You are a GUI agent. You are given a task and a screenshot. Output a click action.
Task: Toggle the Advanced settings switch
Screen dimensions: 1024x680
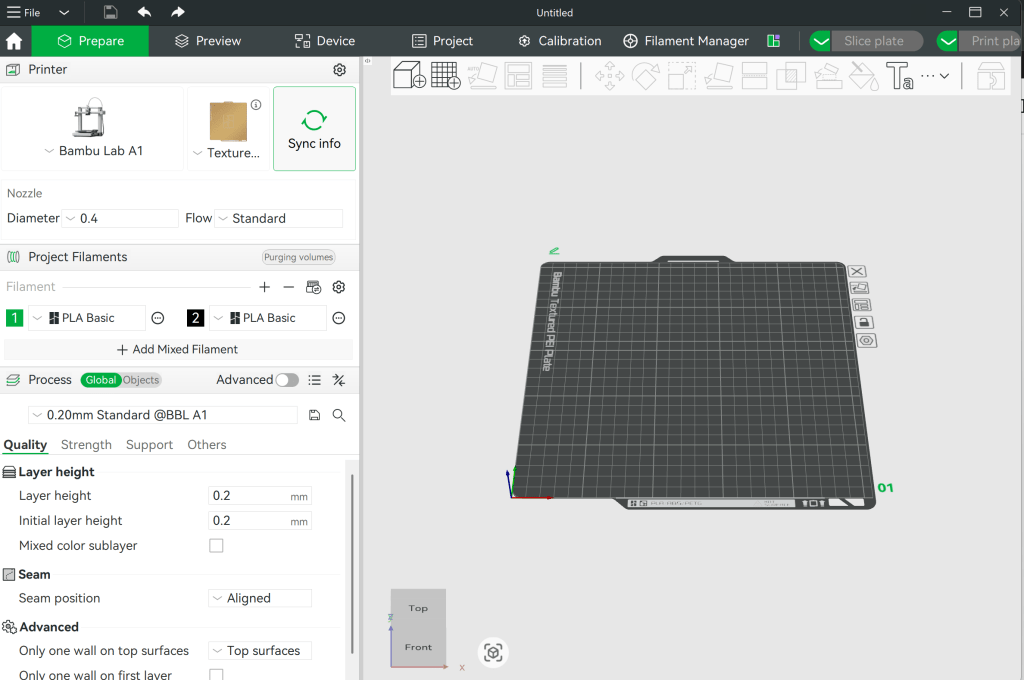(x=287, y=380)
